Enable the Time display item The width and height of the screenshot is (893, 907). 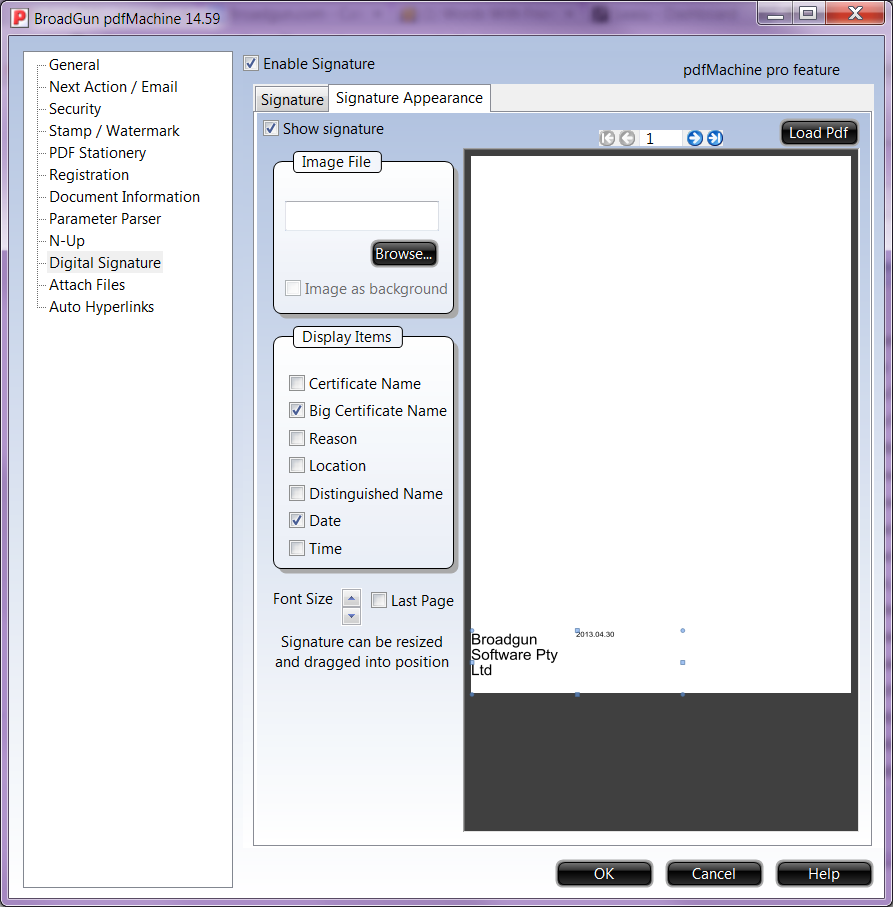click(297, 549)
